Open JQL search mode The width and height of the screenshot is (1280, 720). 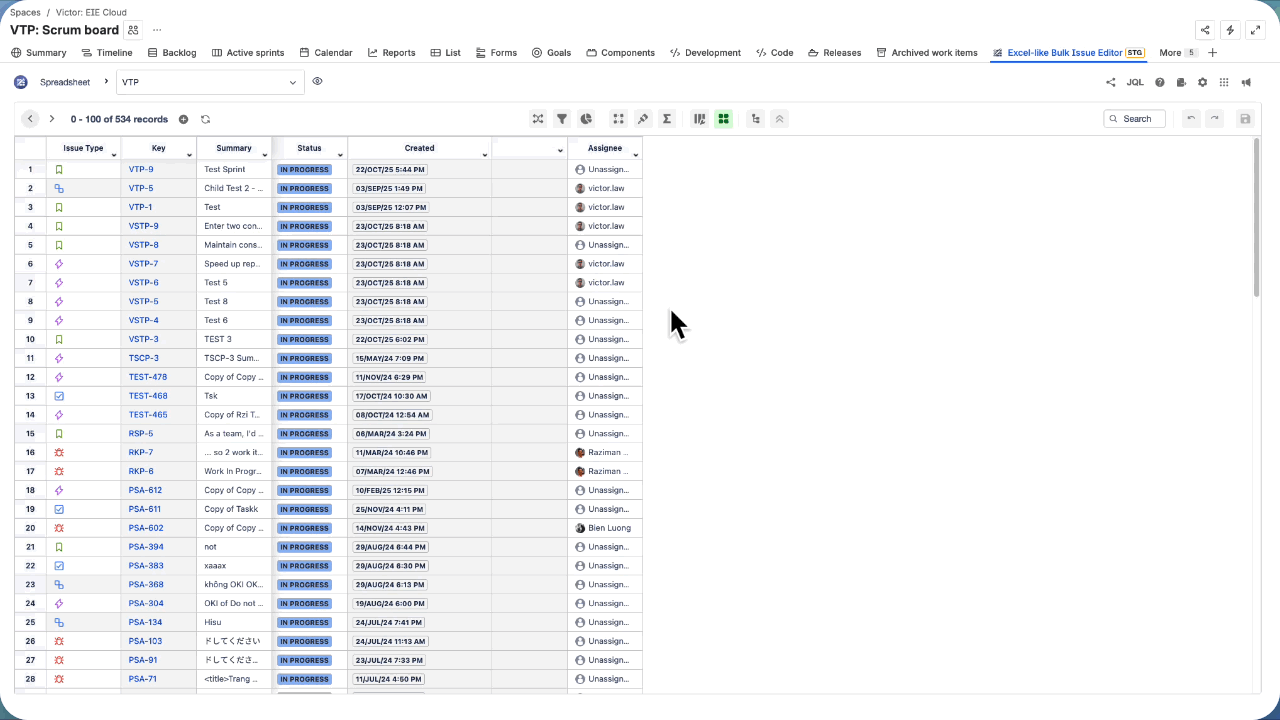point(1135,82)
